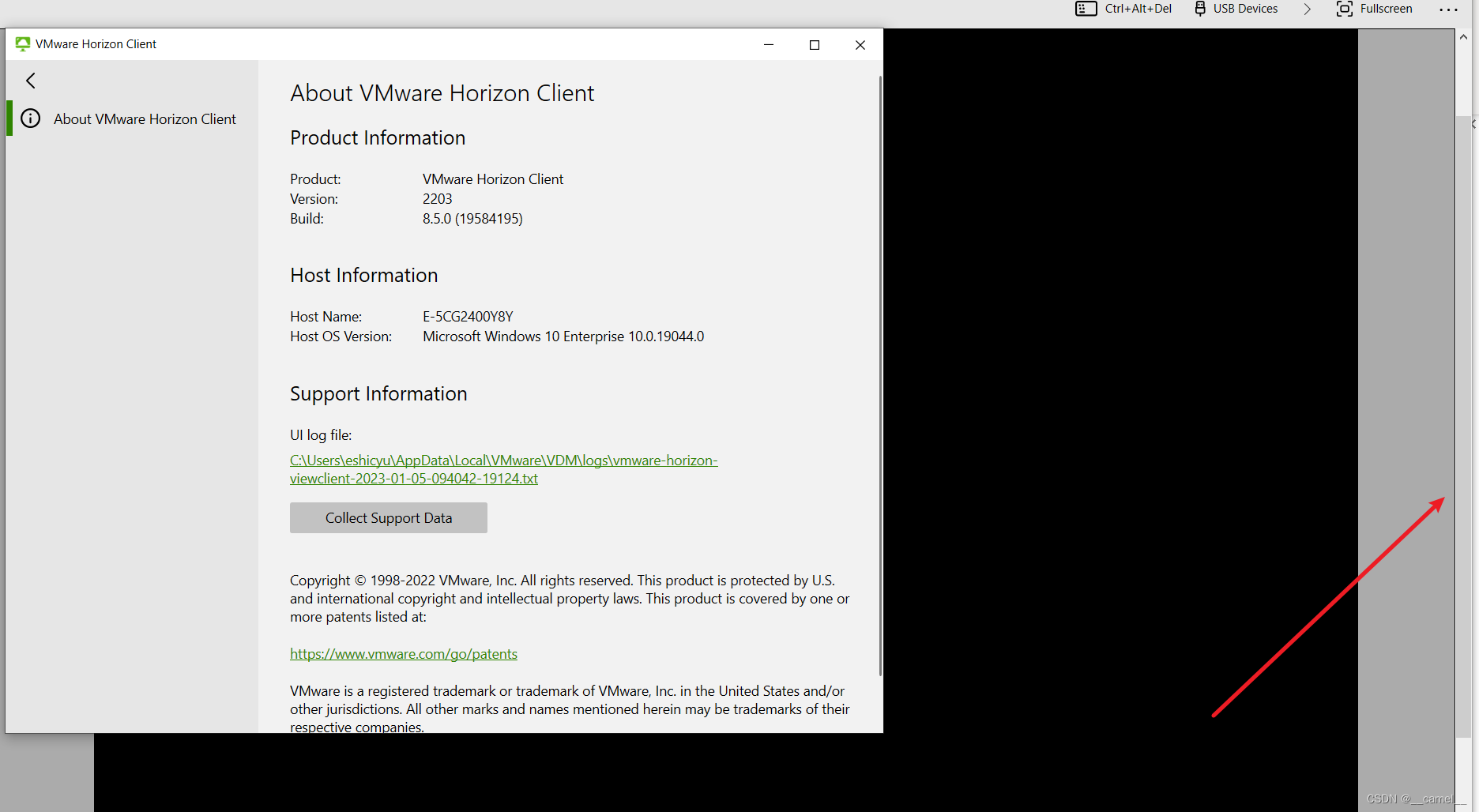Click the Host Information heading
The width and height of the screenshot is (1479, 812).
(364, 275)
